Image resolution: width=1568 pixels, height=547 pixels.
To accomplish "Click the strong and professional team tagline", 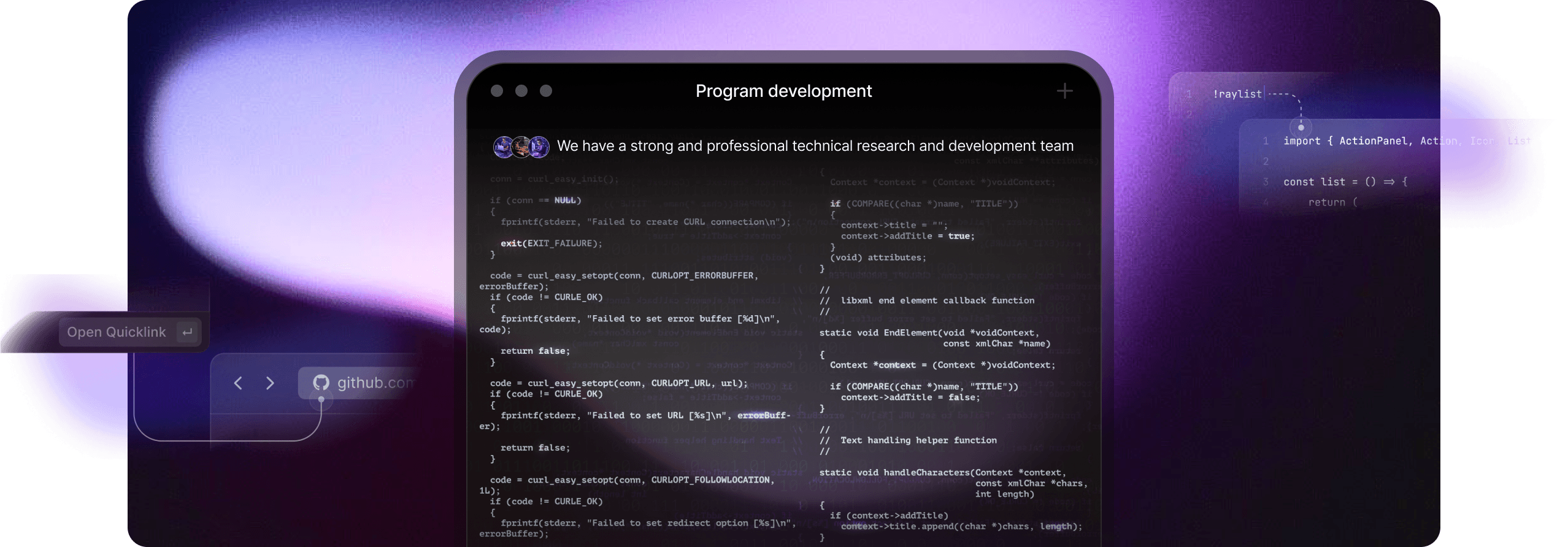I will (x=815, y=146).
